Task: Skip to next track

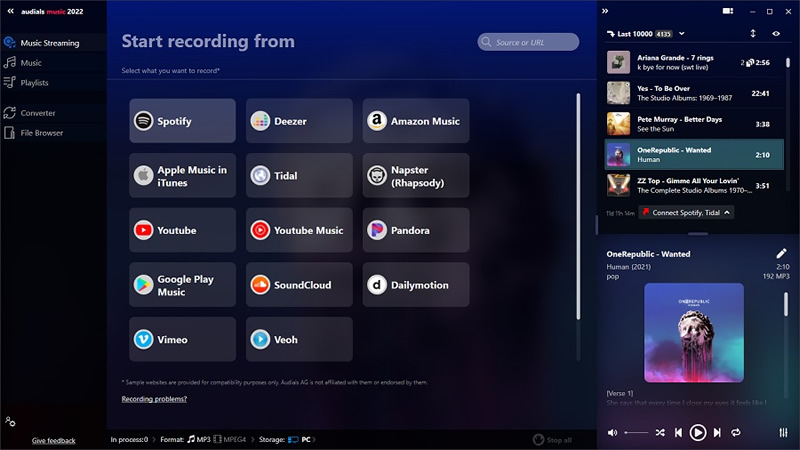Action: [717, 433]
